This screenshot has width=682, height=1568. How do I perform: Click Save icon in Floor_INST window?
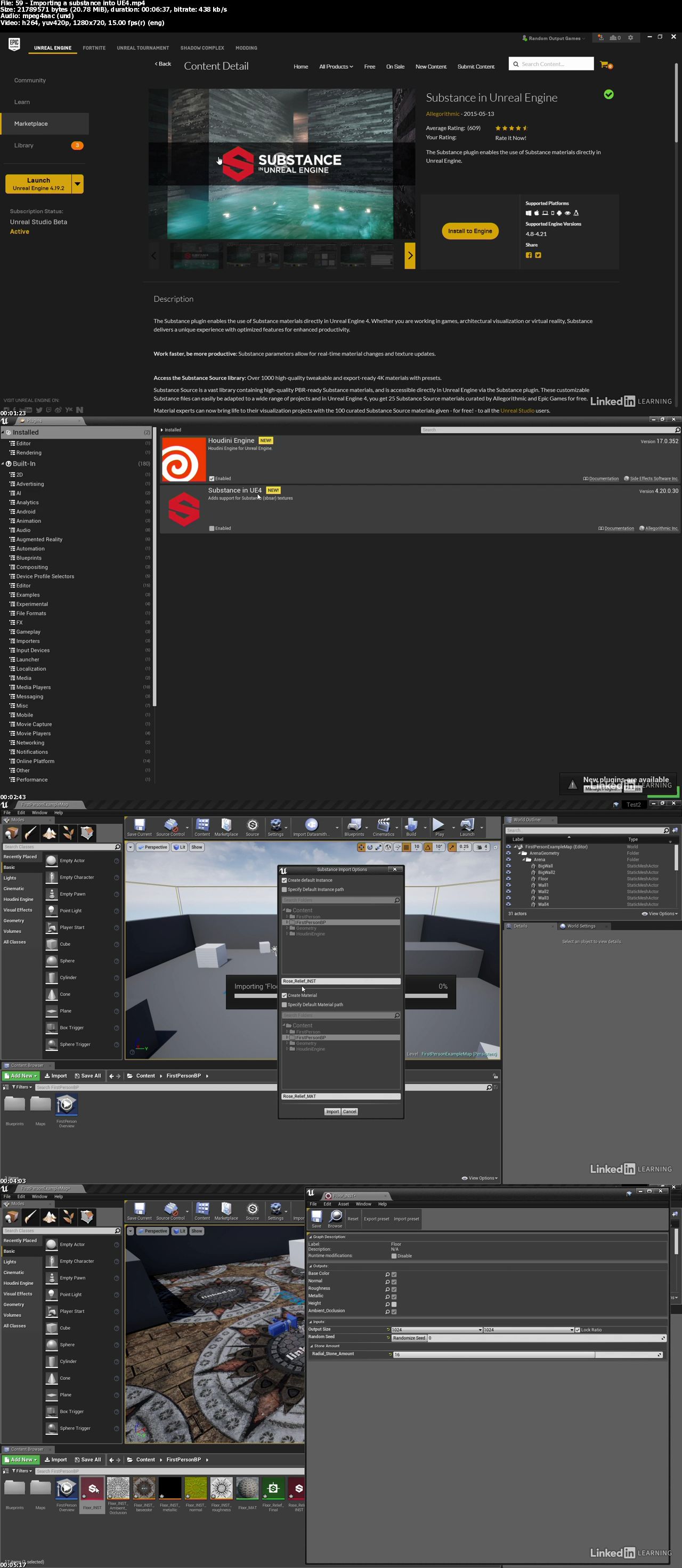click(x=316, y=1219)
